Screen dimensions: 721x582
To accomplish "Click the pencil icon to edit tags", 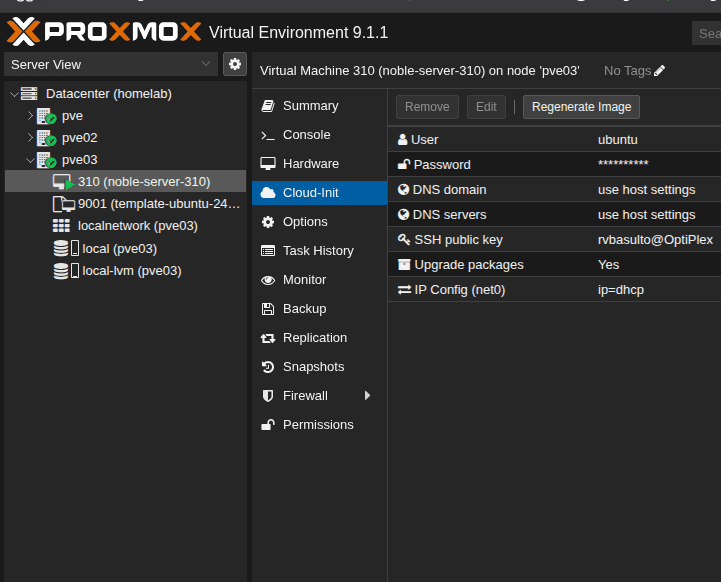I will click(659, 71).
